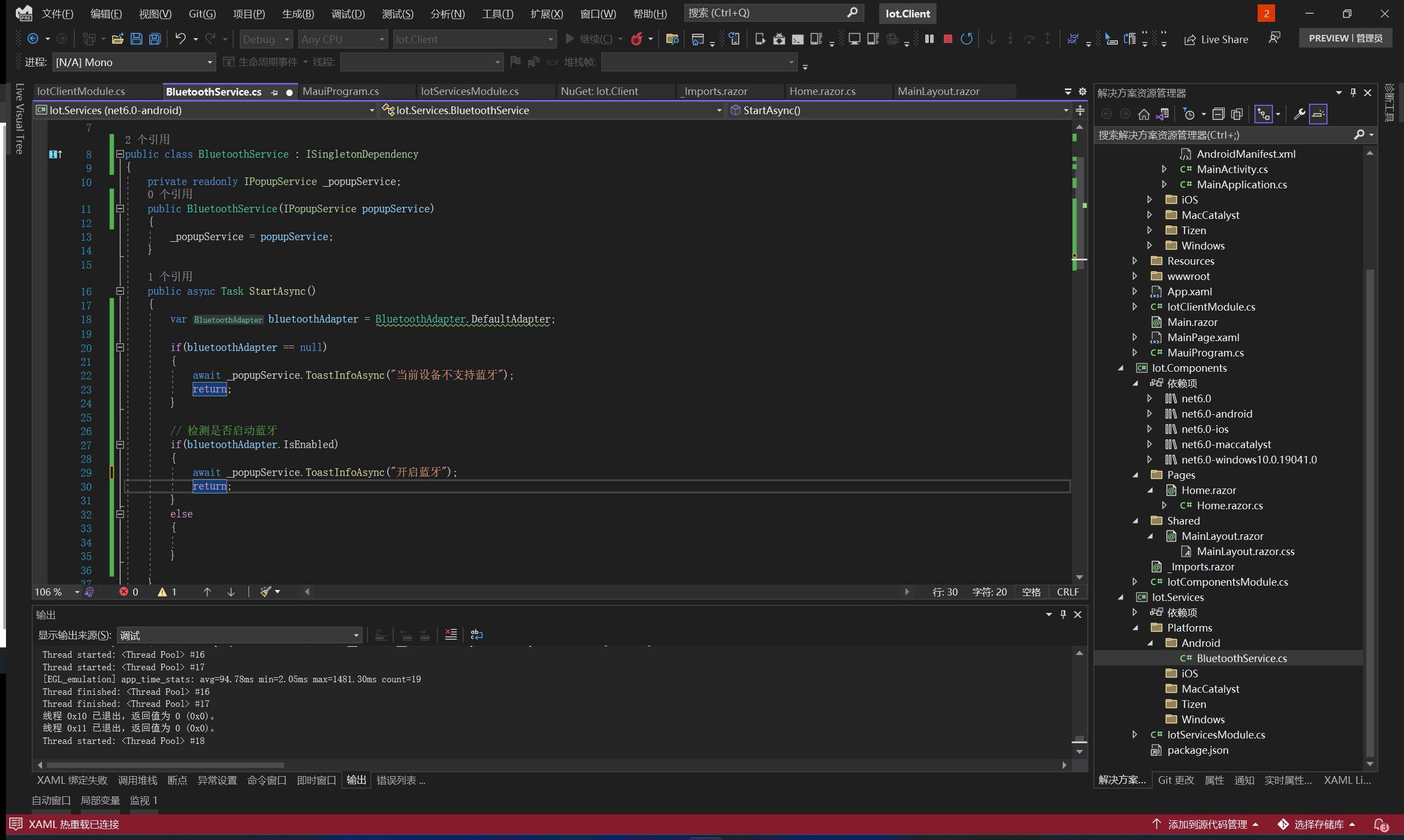Toggle word wrap in Output window
Image resolution: width=1404 pixels, height=840 pixels.
pos(476,635)
